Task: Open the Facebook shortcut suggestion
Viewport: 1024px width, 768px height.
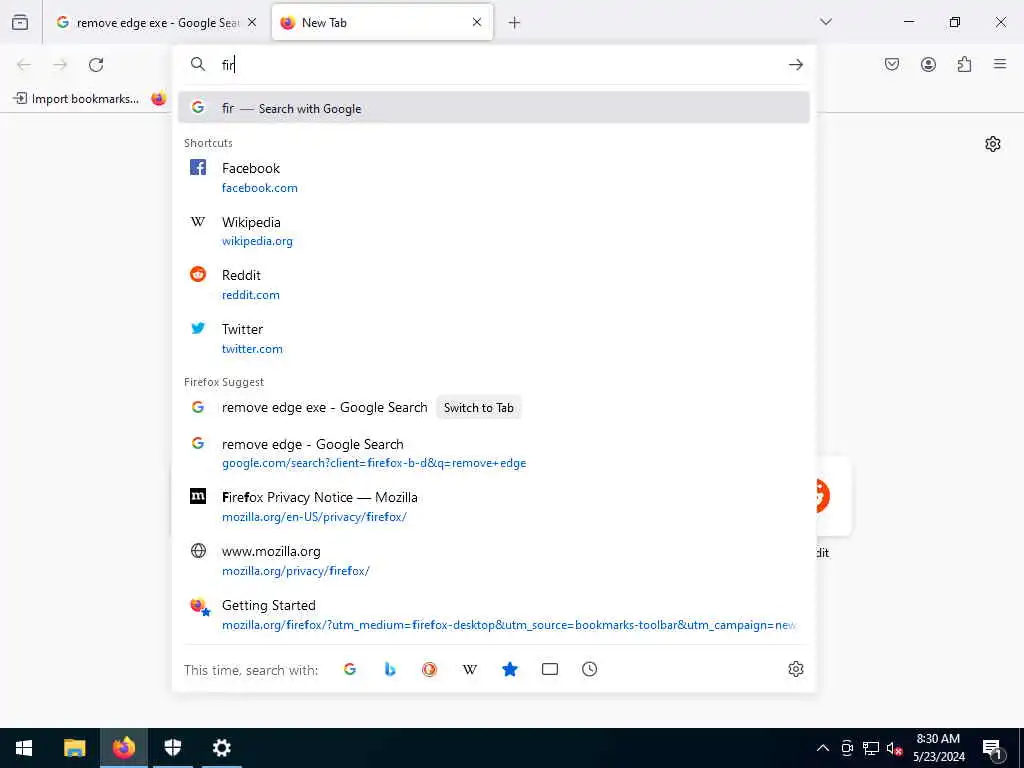Action: 494,178
